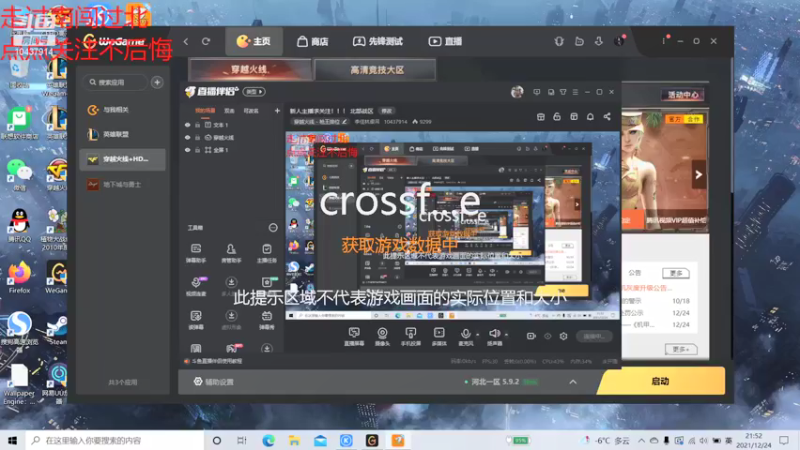This screenshot has height=450, width=800.
Task: Select 穿越火线+HD in WeGame sidebar
Action: [x=122, y=159]
